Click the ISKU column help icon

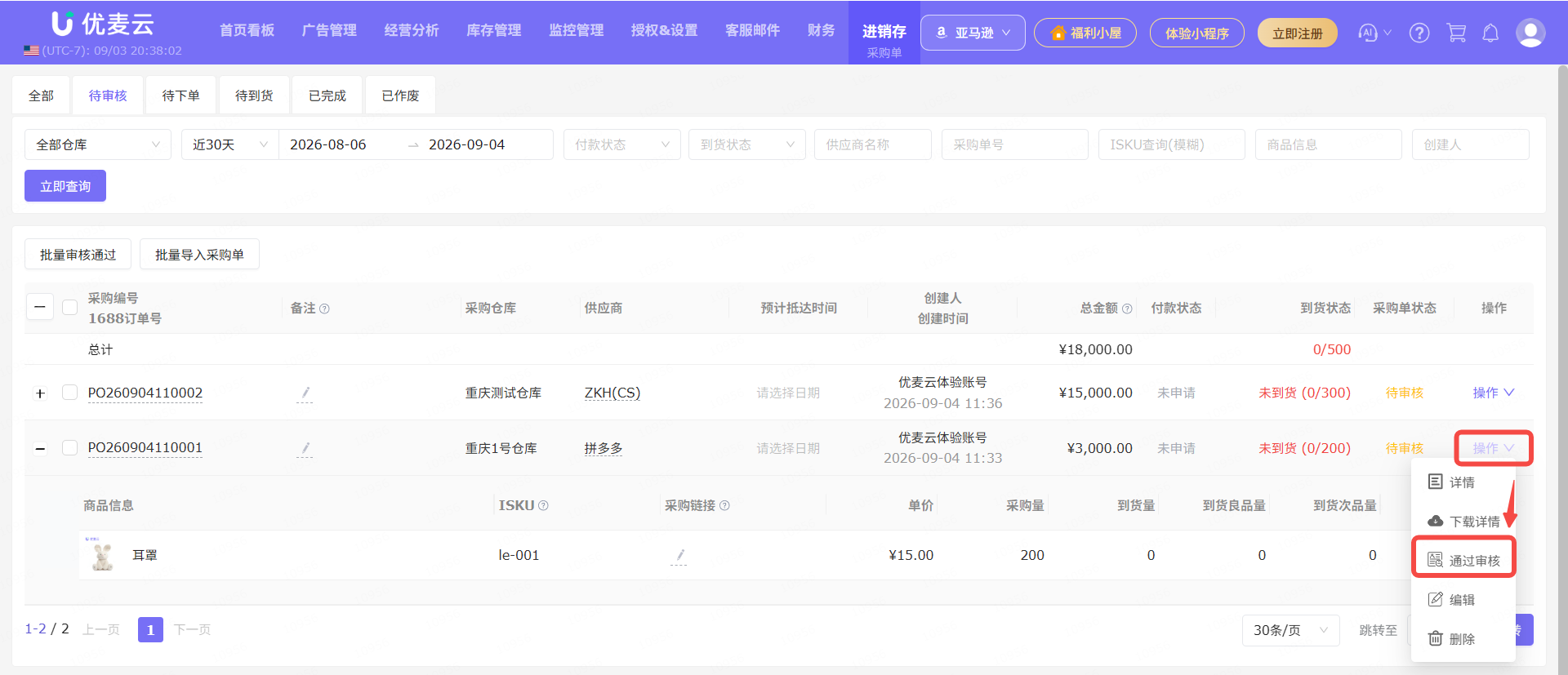pos(543,506)
